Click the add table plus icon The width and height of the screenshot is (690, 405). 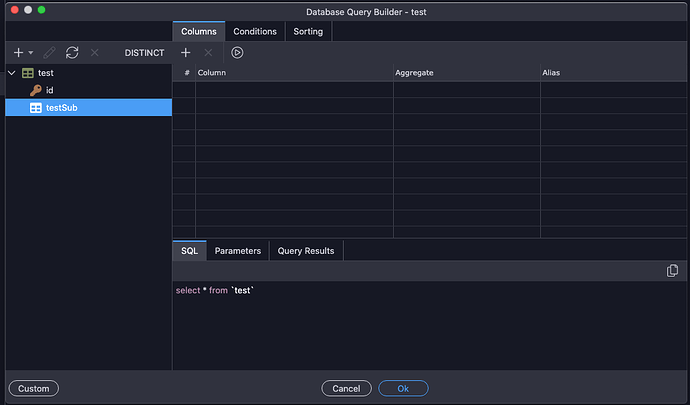pos(18,53)
